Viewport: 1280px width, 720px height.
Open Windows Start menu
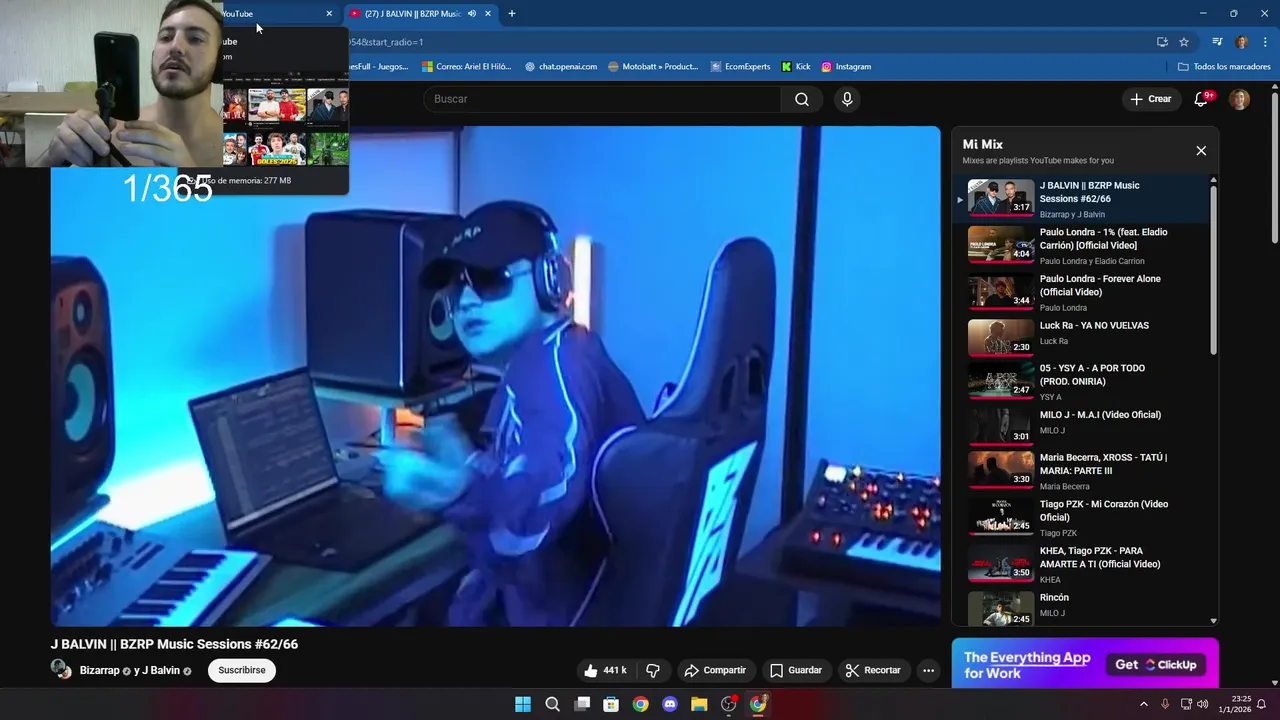[x=523, y=704]
